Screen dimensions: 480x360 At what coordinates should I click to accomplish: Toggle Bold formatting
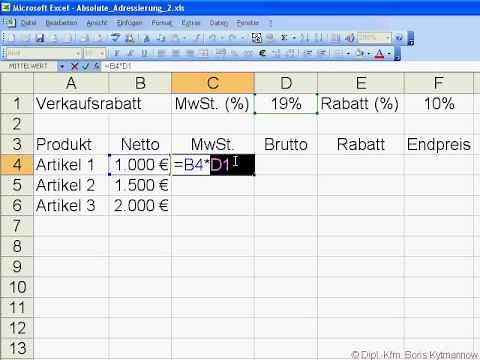point(117,53)
